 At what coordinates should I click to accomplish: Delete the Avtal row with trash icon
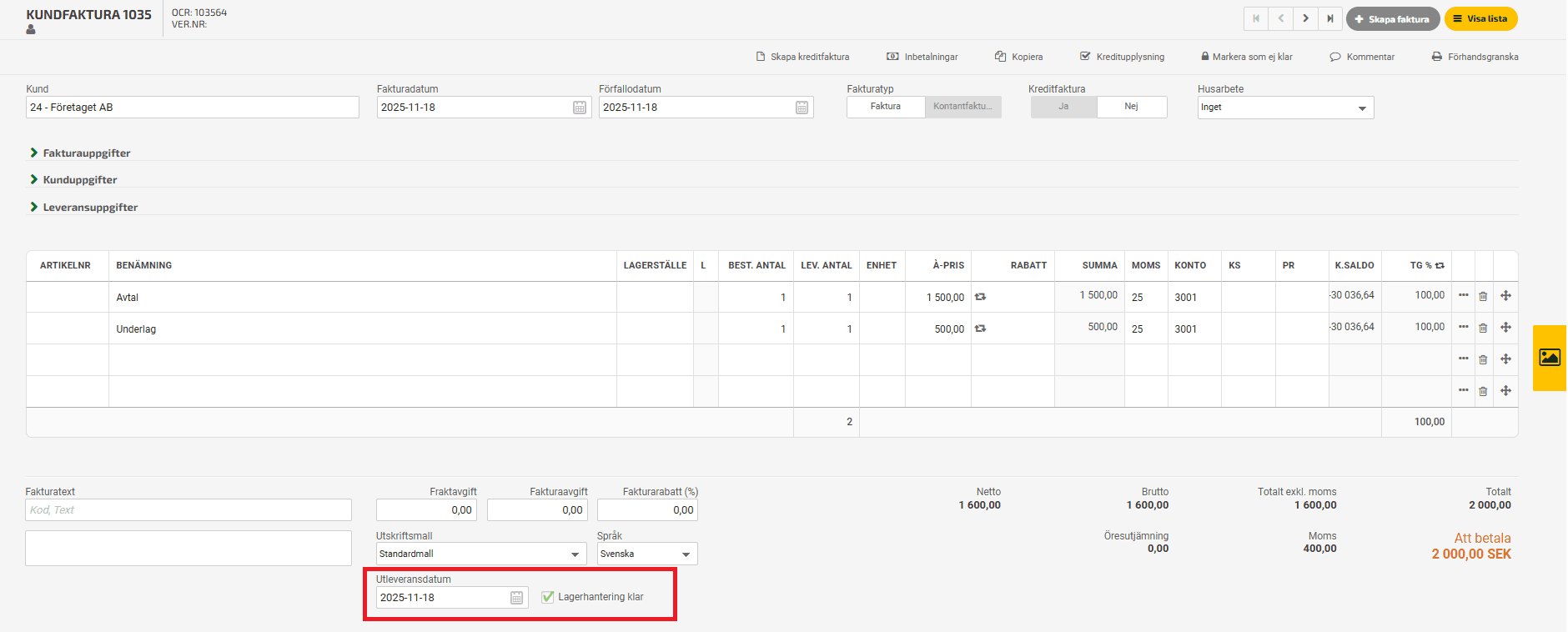(x=1483, y=297)
